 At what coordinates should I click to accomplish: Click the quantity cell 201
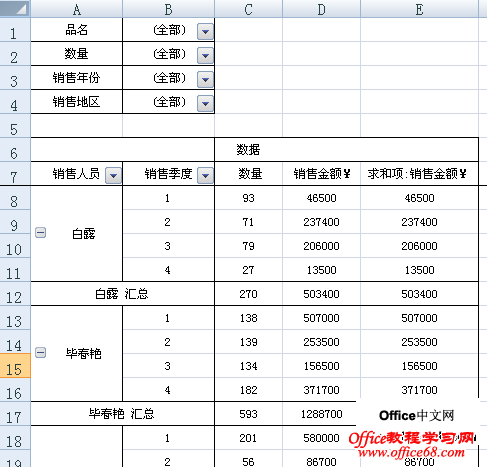pyautogui.click(x=249, y=438)
